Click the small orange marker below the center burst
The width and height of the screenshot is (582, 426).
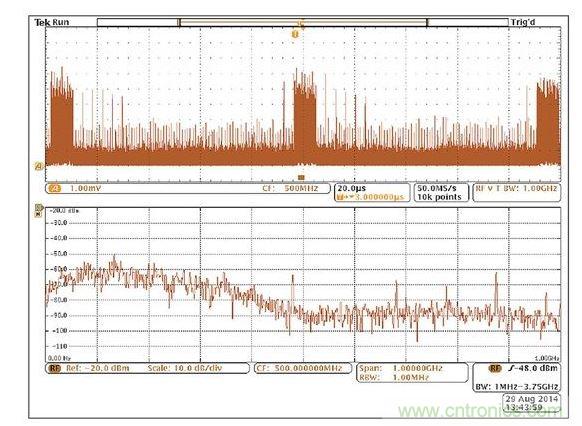pos(301,178)
